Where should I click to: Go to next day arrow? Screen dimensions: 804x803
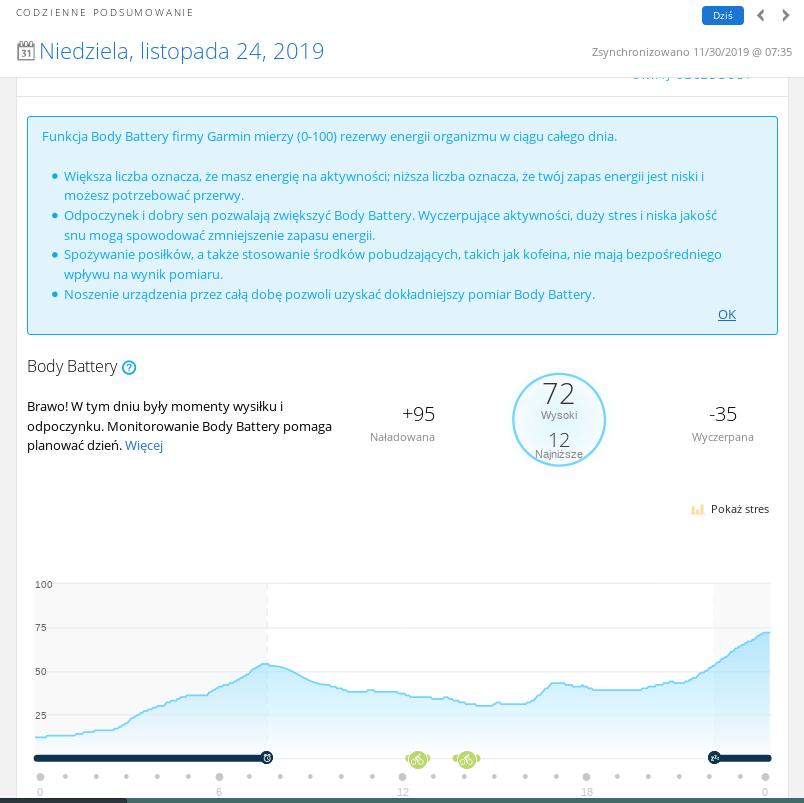pyautogui.click(x=786, y=15)
